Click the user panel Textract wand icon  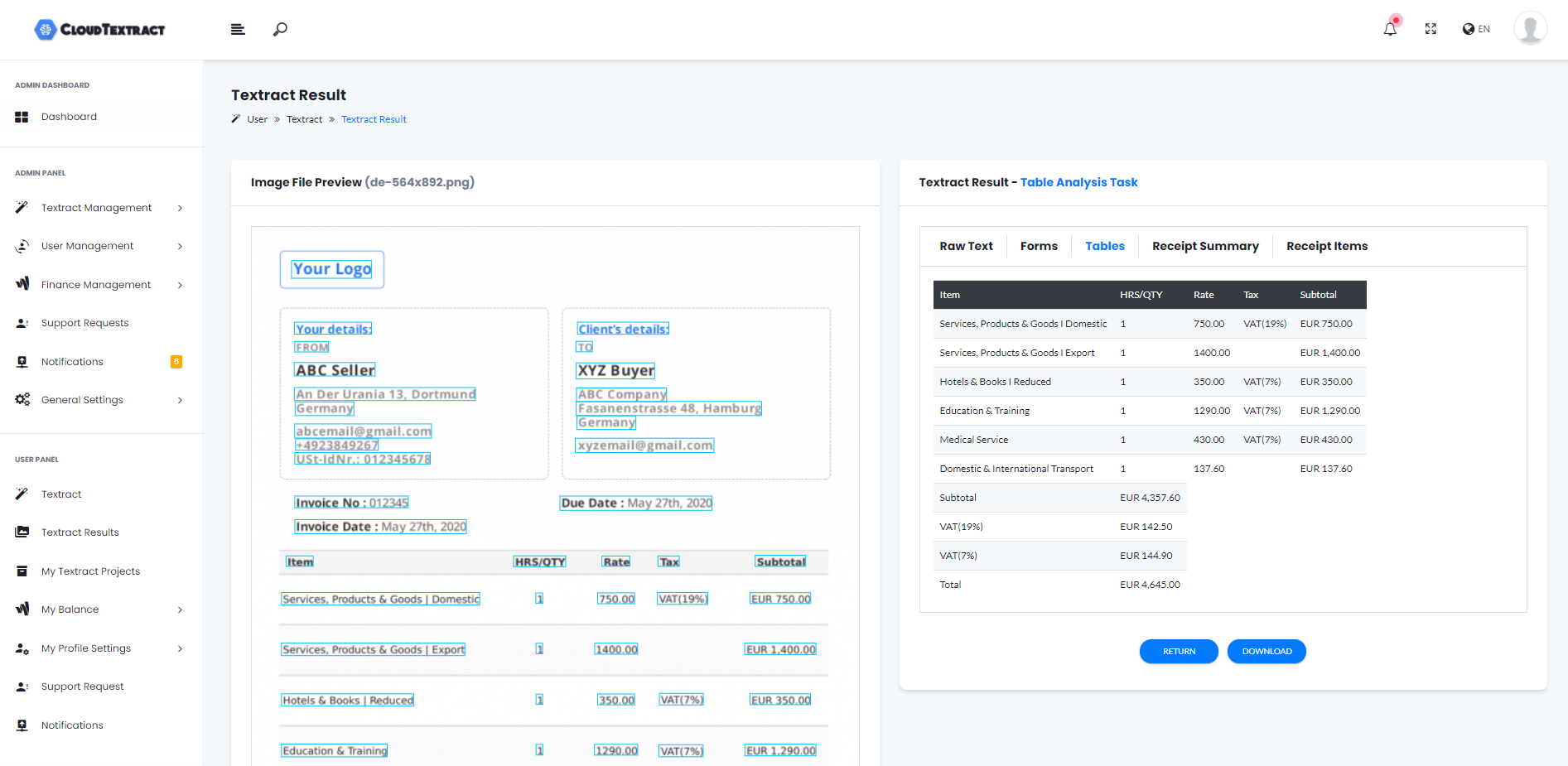pyautogui.click(x=22, y=494)
